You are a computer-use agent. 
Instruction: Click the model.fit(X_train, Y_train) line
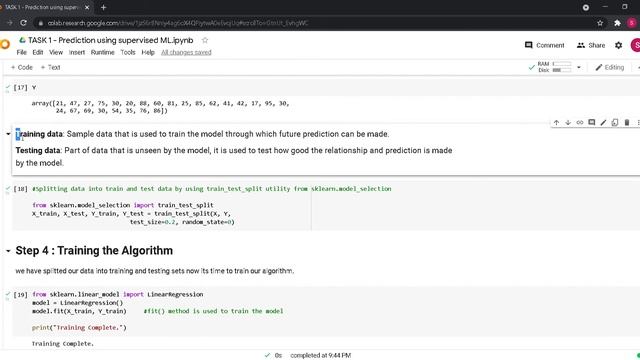coord(79,311)
